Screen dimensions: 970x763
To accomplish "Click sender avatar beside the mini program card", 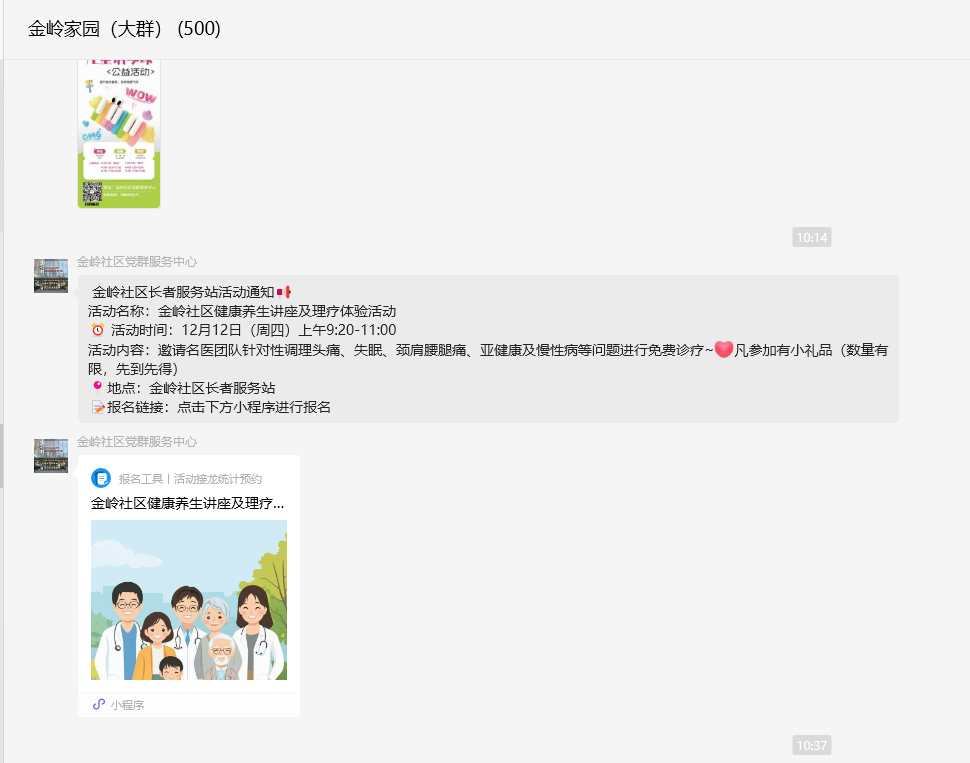I will [51, 456].
